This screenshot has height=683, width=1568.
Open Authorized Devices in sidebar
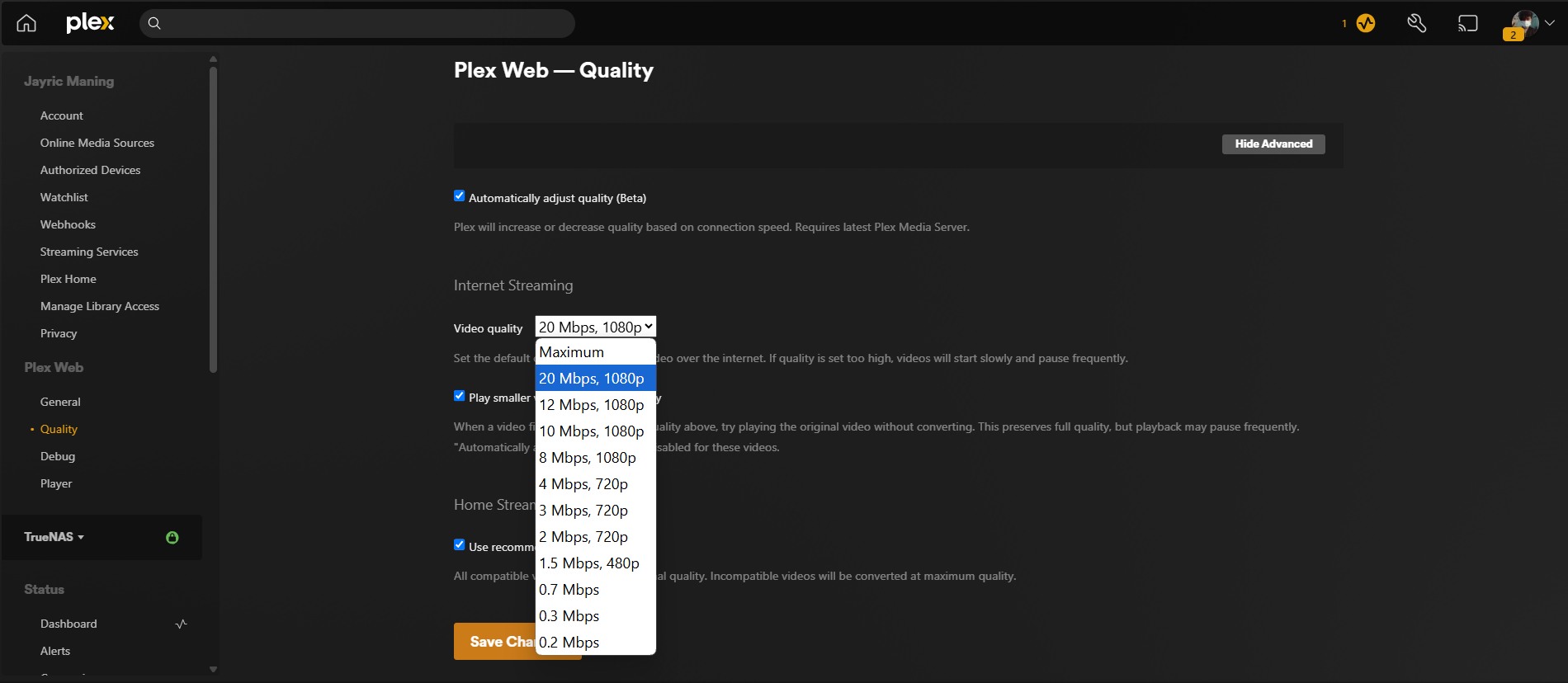coord(90,170)
